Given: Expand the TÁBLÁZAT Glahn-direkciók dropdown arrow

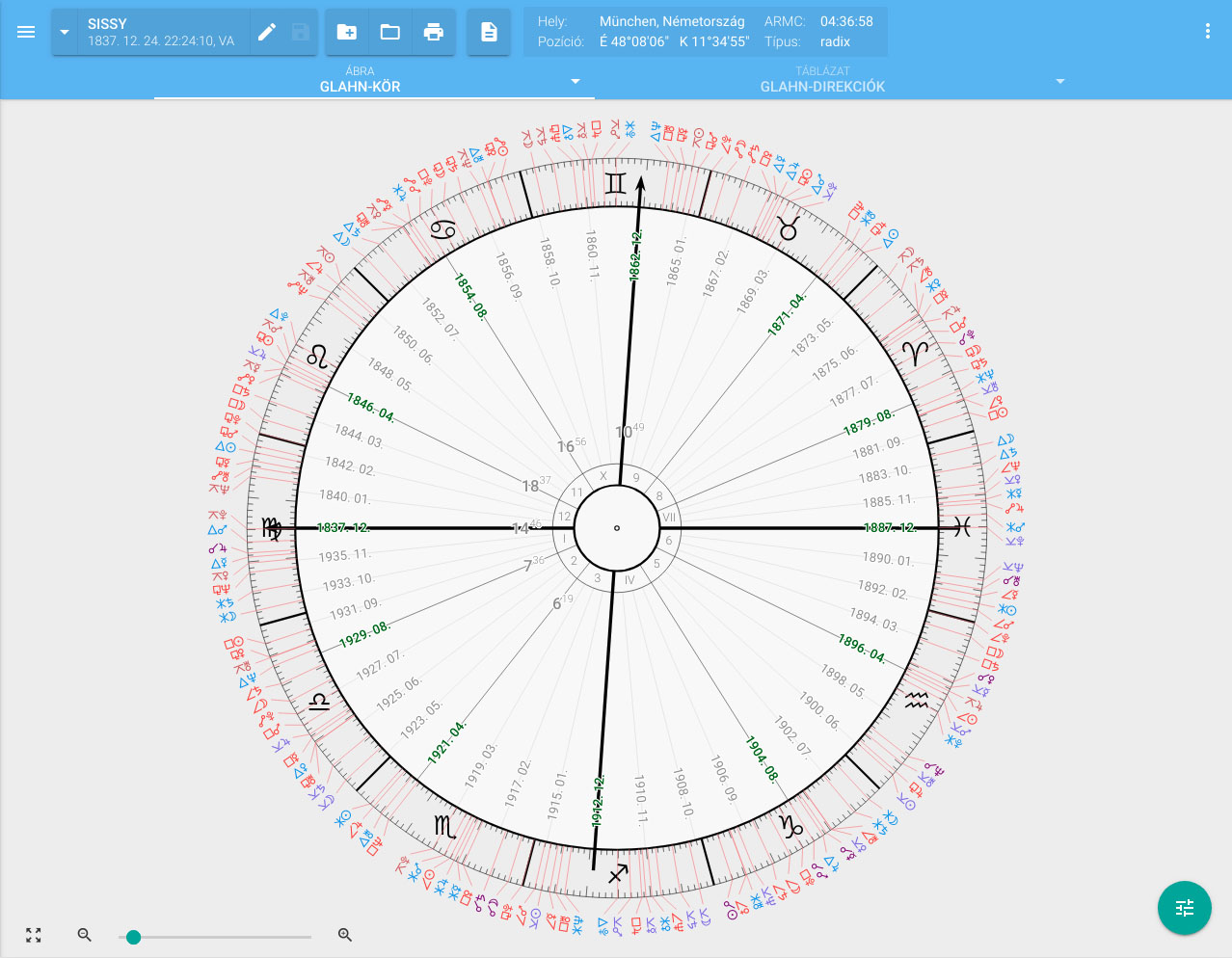Looking at the screenshot, I should pos(1060,81).
